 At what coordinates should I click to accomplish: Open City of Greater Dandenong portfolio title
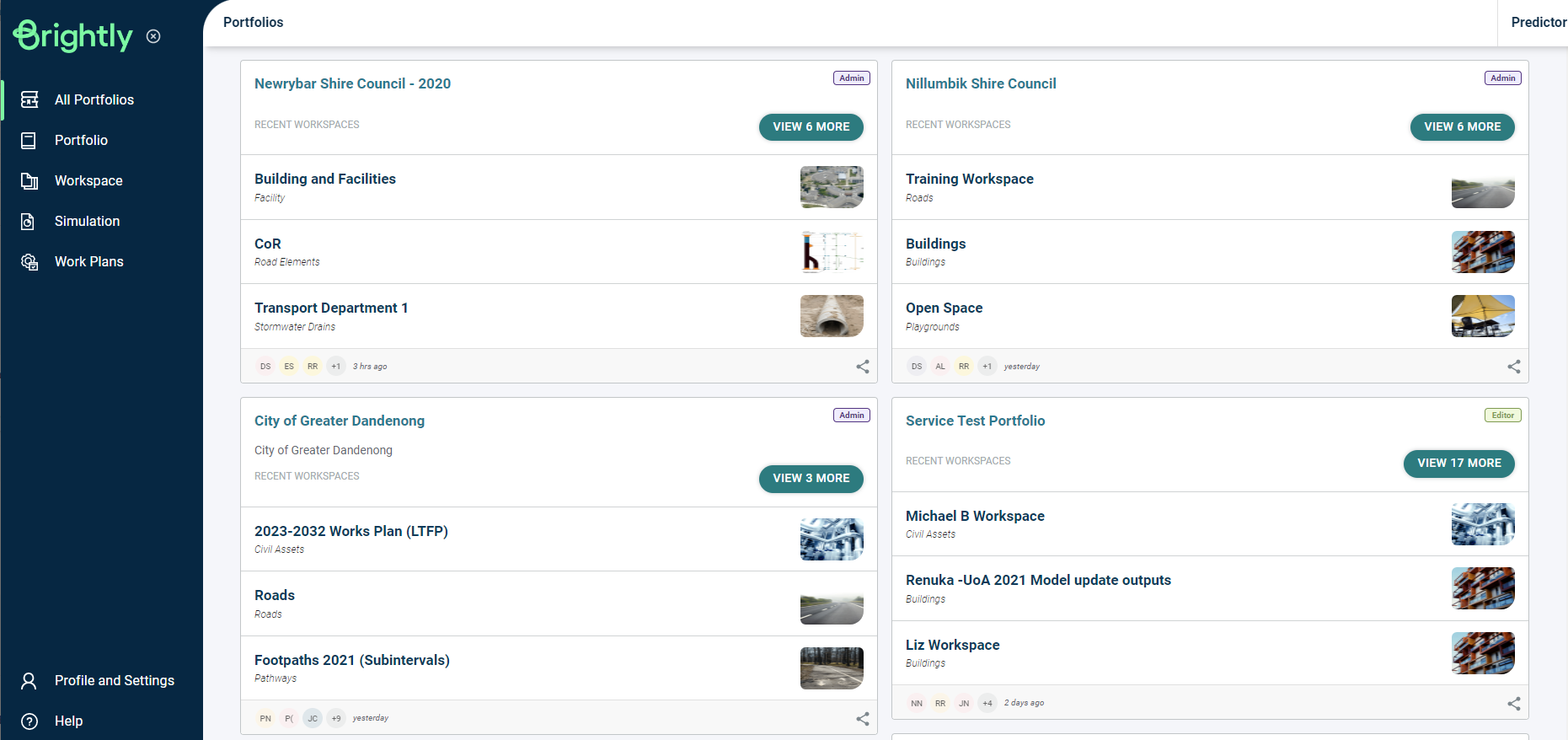(x=340, y=421)
